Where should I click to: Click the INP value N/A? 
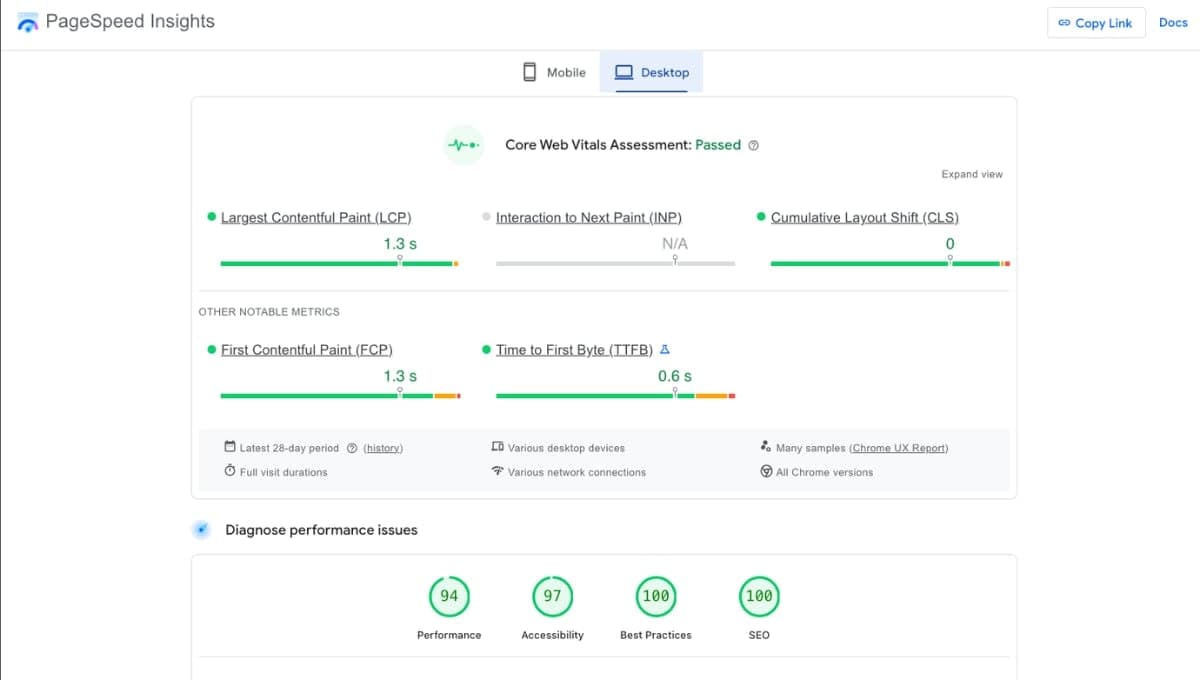point(675,243)
